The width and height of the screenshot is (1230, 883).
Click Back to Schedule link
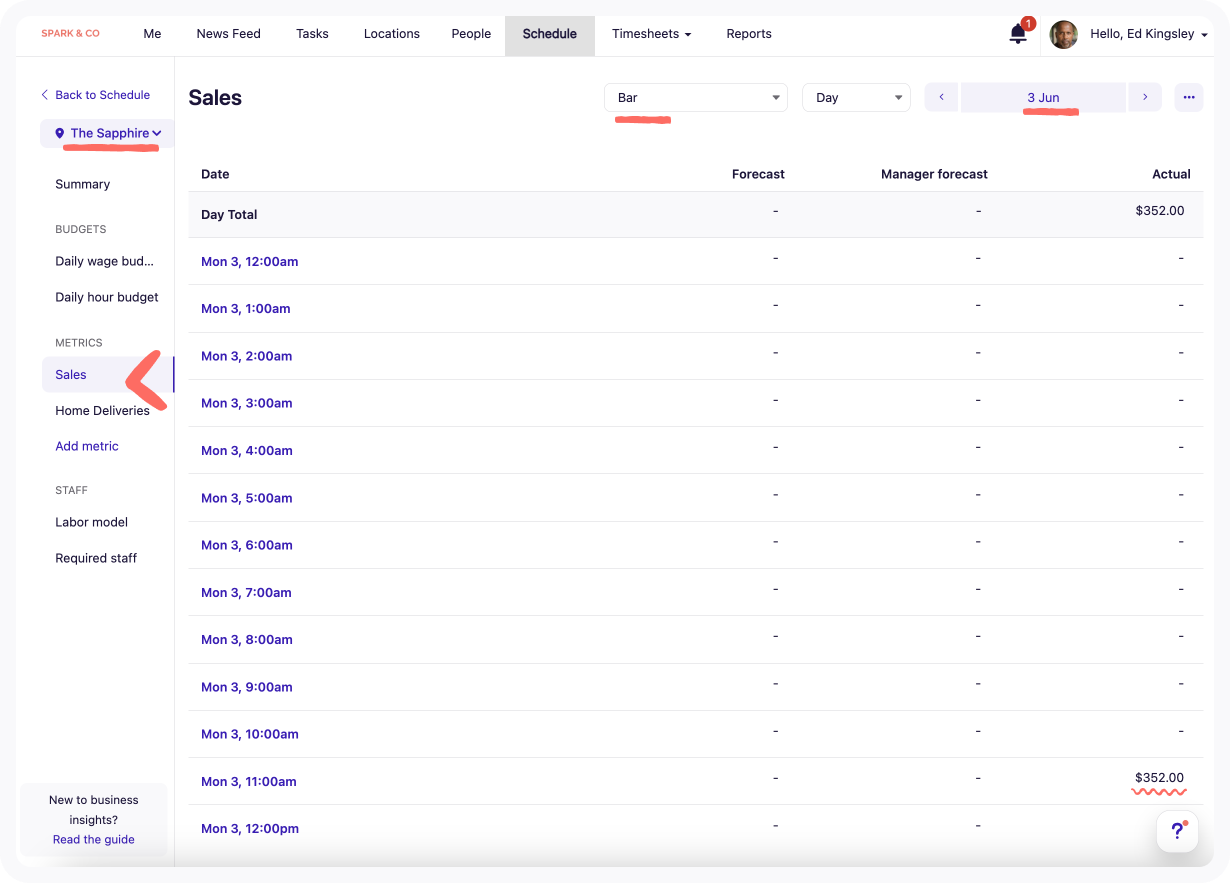[95, 95]
